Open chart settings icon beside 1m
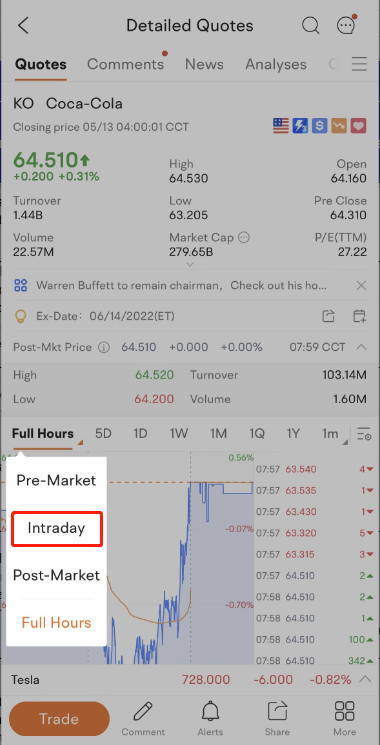Screen dimensions: 380x745 (x=364, y=433)
